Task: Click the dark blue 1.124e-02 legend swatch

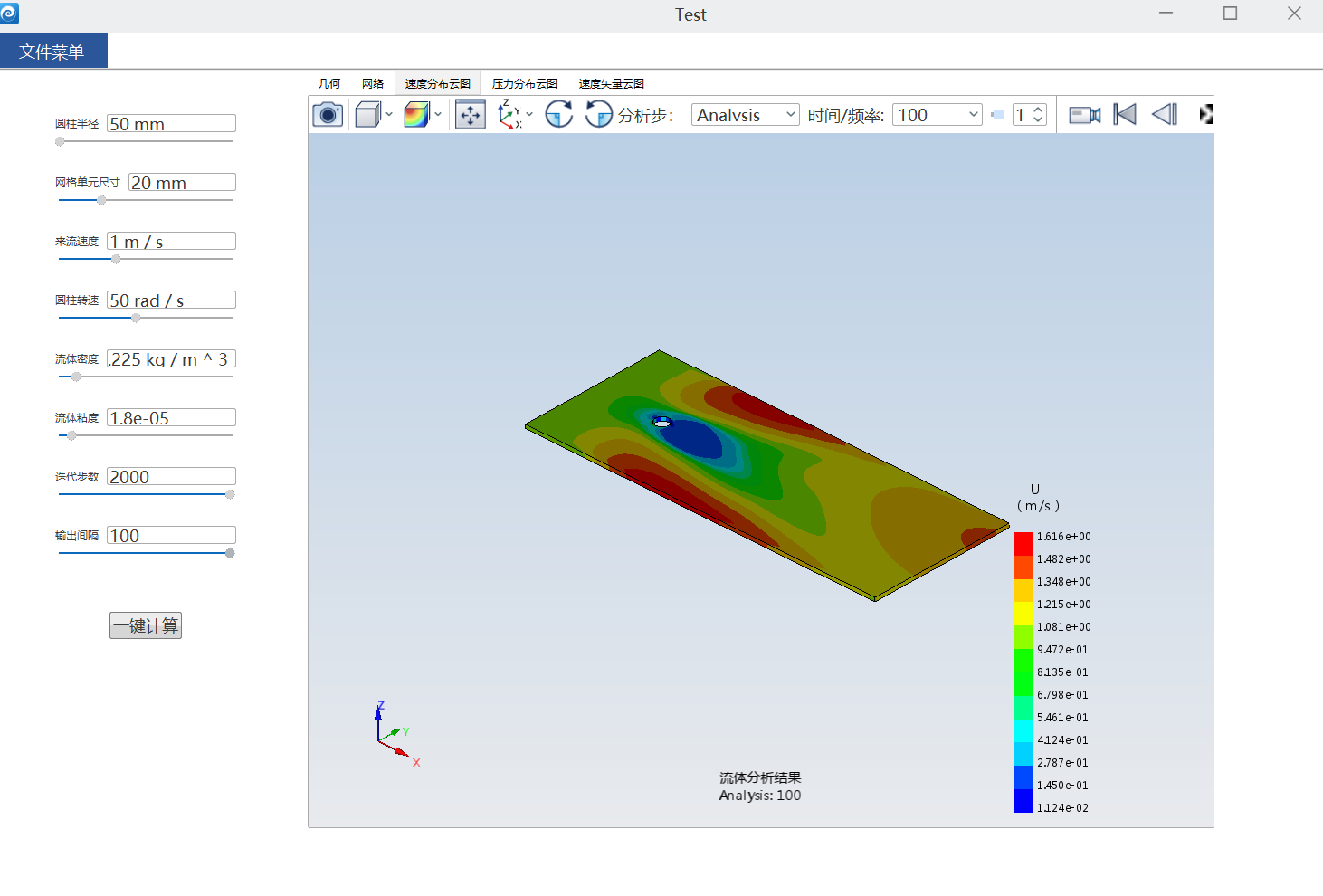Action: pyautogui.click(x=1023, y=801)
